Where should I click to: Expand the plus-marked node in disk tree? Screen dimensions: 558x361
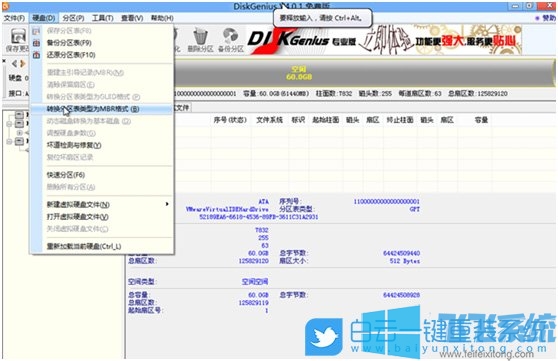pyautogui.click(x=20, y=133)
